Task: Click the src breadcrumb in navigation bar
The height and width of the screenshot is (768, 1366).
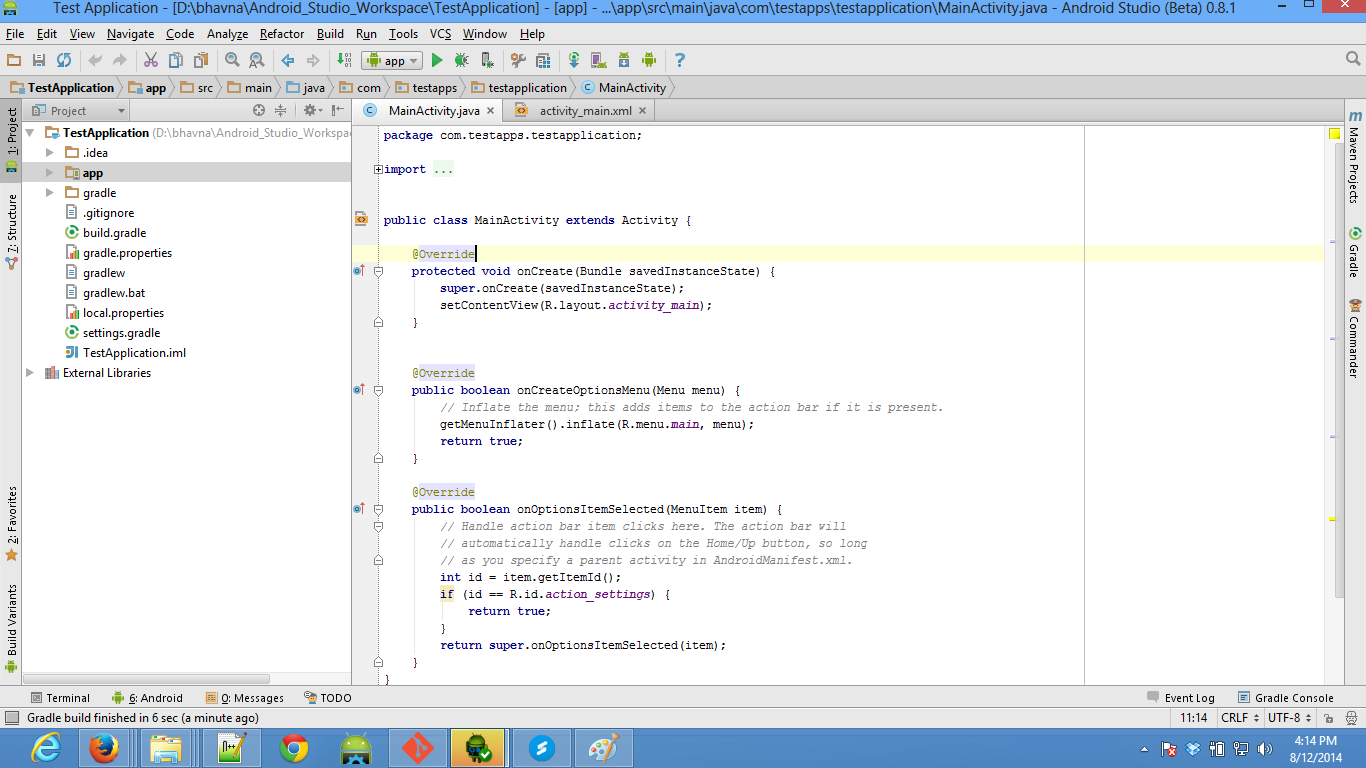Action: tap(197, 88)
